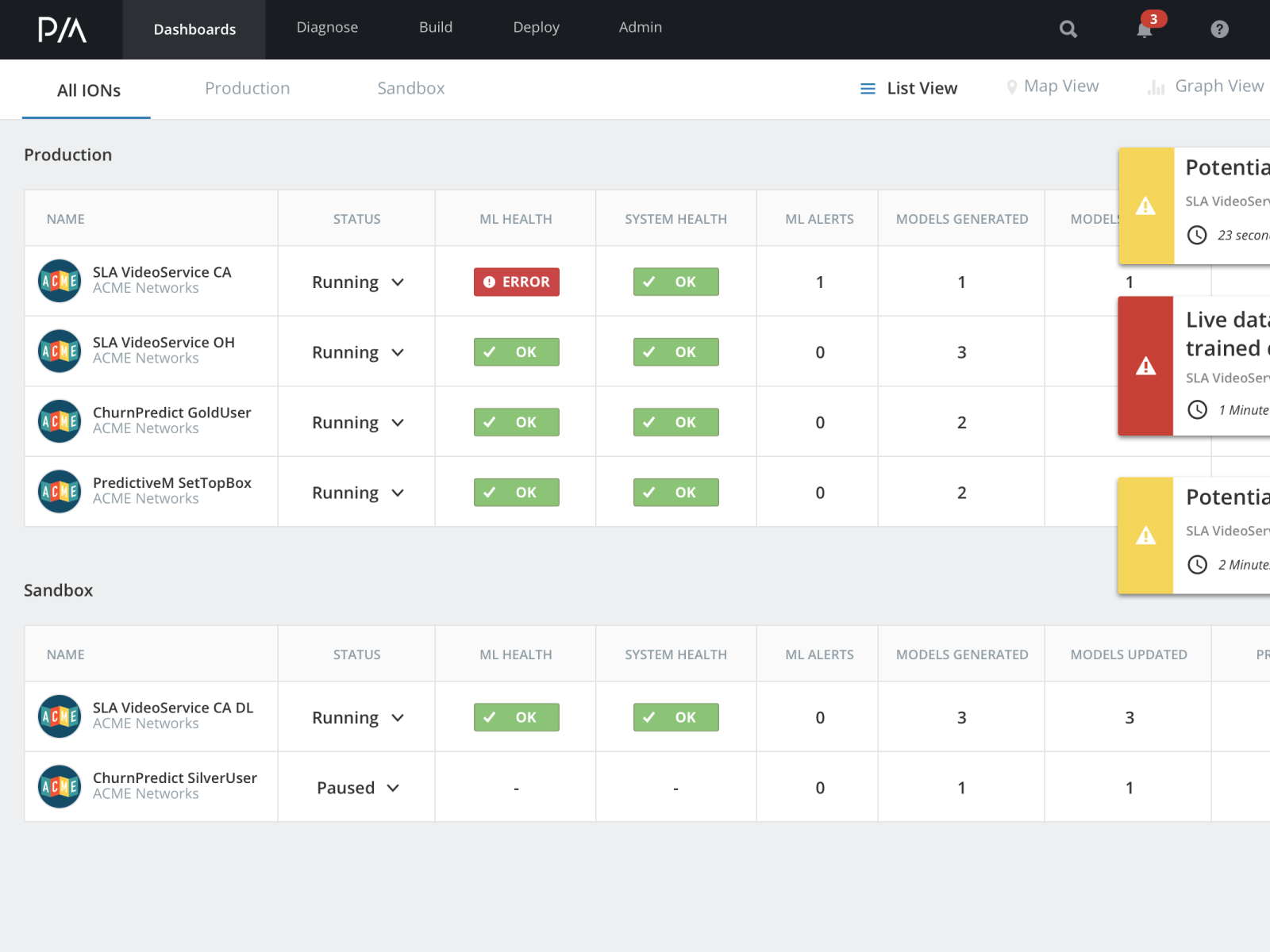Click the top yellow warning triangle icon
Viewport: 1270px width, 952px height.
[x=1145, y=206]
